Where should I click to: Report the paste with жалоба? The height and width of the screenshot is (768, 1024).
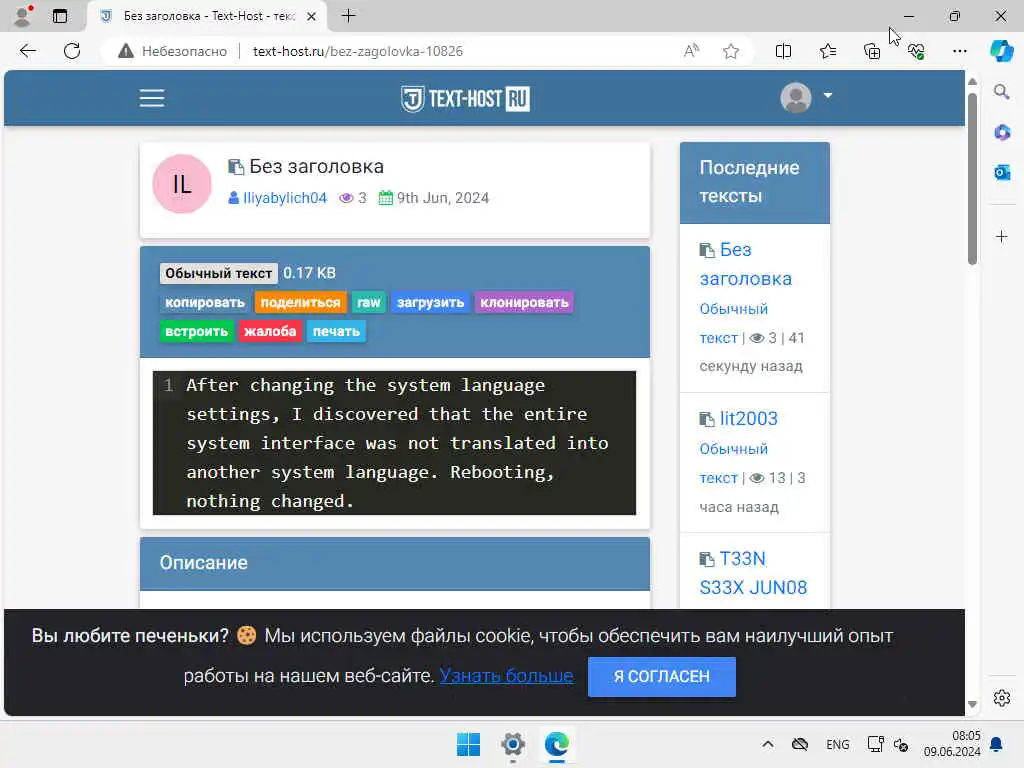pyautogui.click(x=270, y=331)
